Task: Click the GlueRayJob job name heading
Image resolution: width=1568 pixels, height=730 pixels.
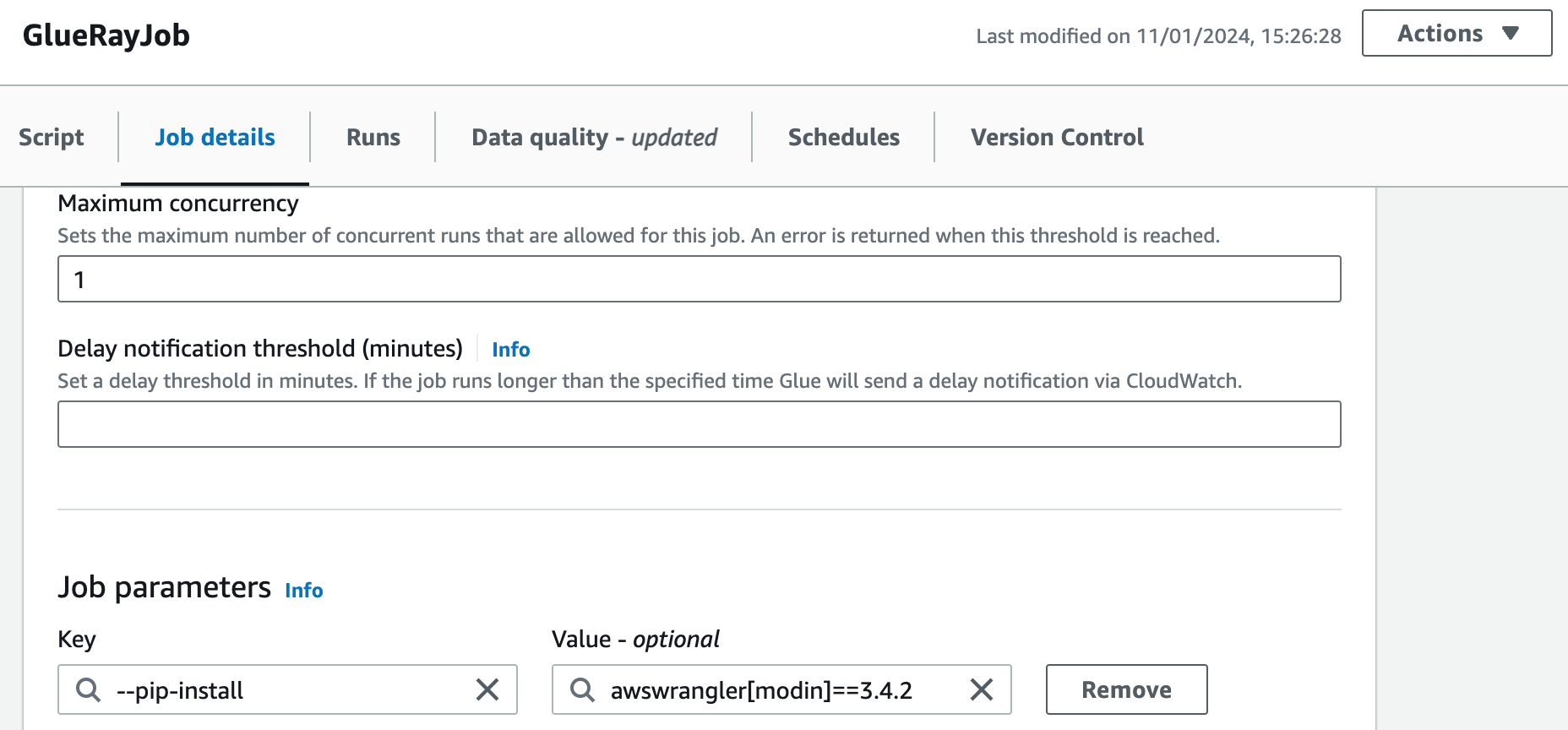Action: click(106, 35)
